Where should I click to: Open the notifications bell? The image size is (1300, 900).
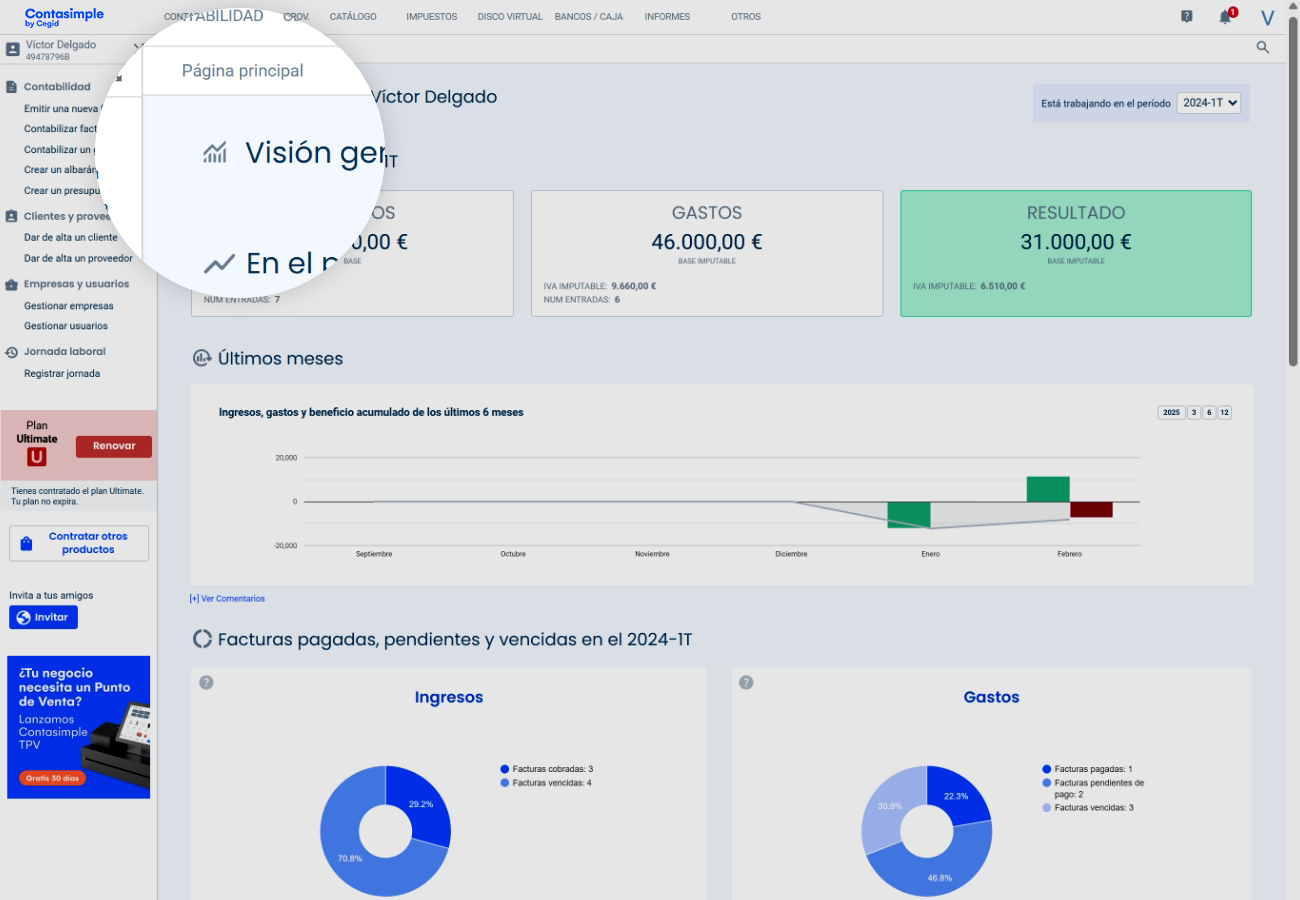(x=1225, y=17)
